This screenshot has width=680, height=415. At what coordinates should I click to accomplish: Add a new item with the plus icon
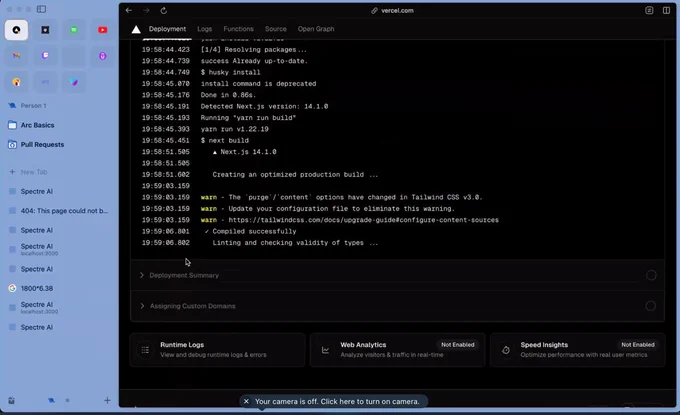click(x=107, y=400)
